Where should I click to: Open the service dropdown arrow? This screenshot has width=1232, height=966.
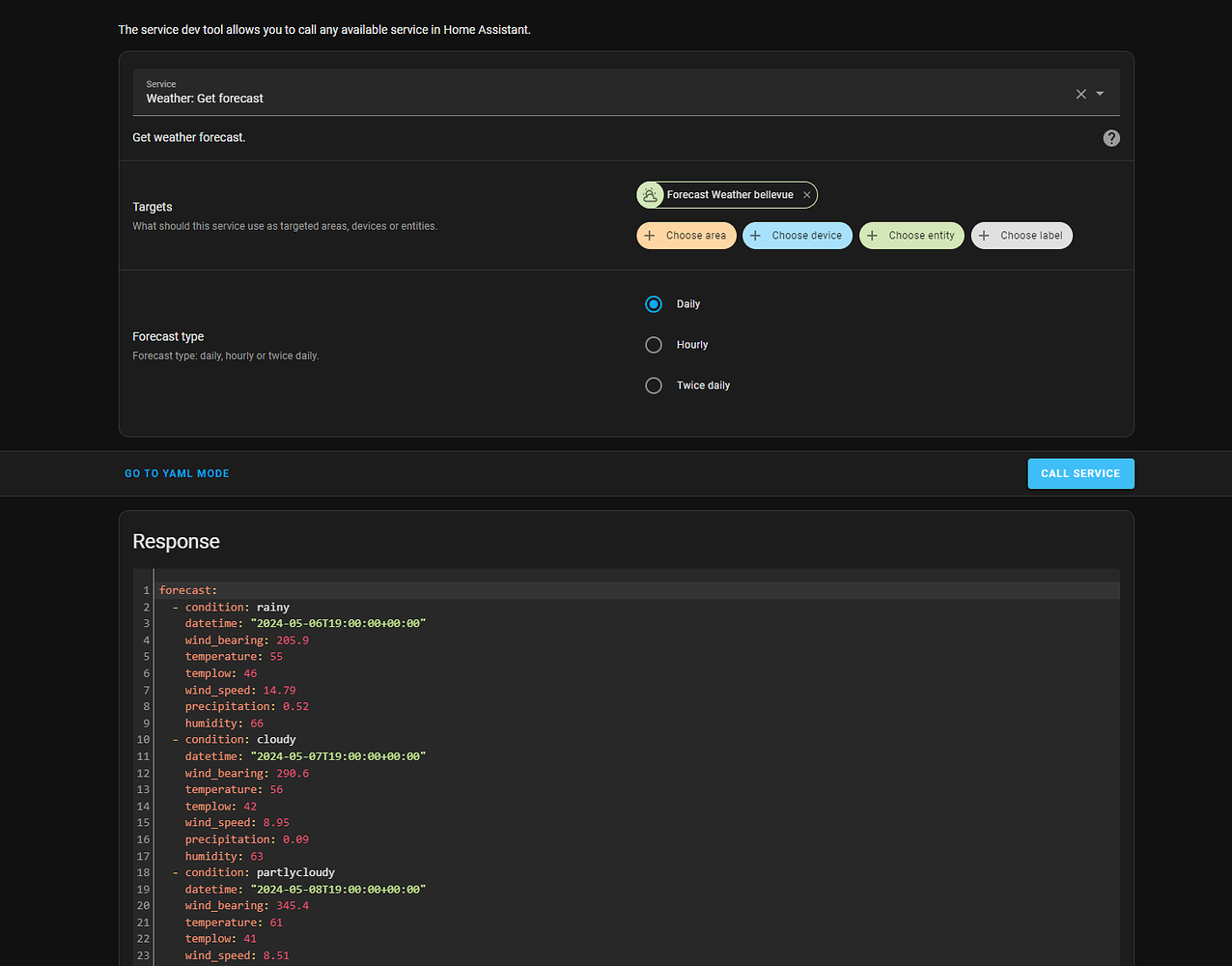1100,94
